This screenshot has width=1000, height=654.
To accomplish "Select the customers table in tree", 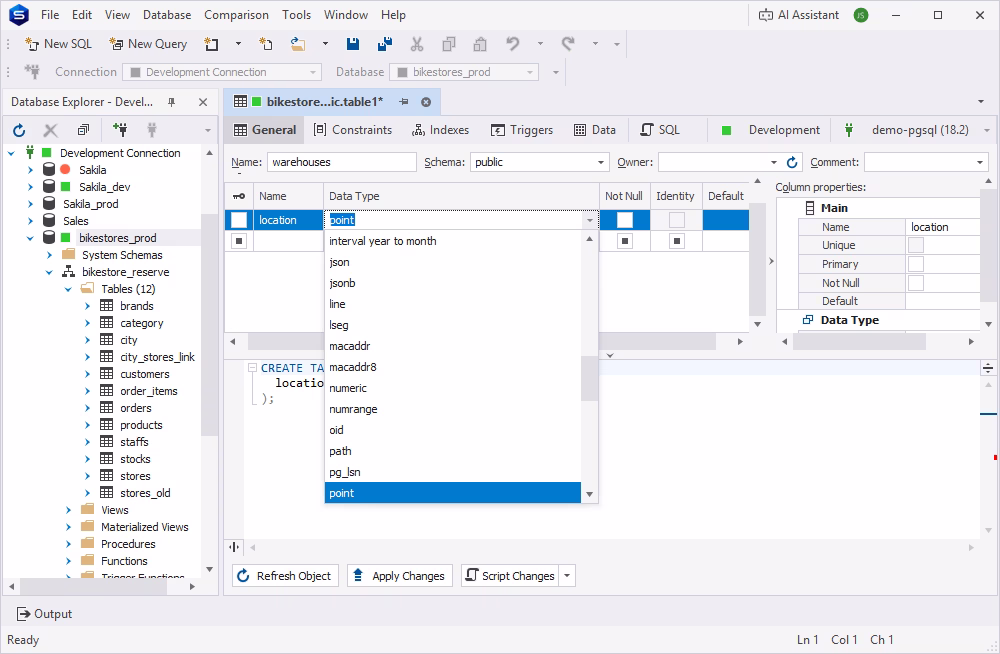I will coord(144,374).
